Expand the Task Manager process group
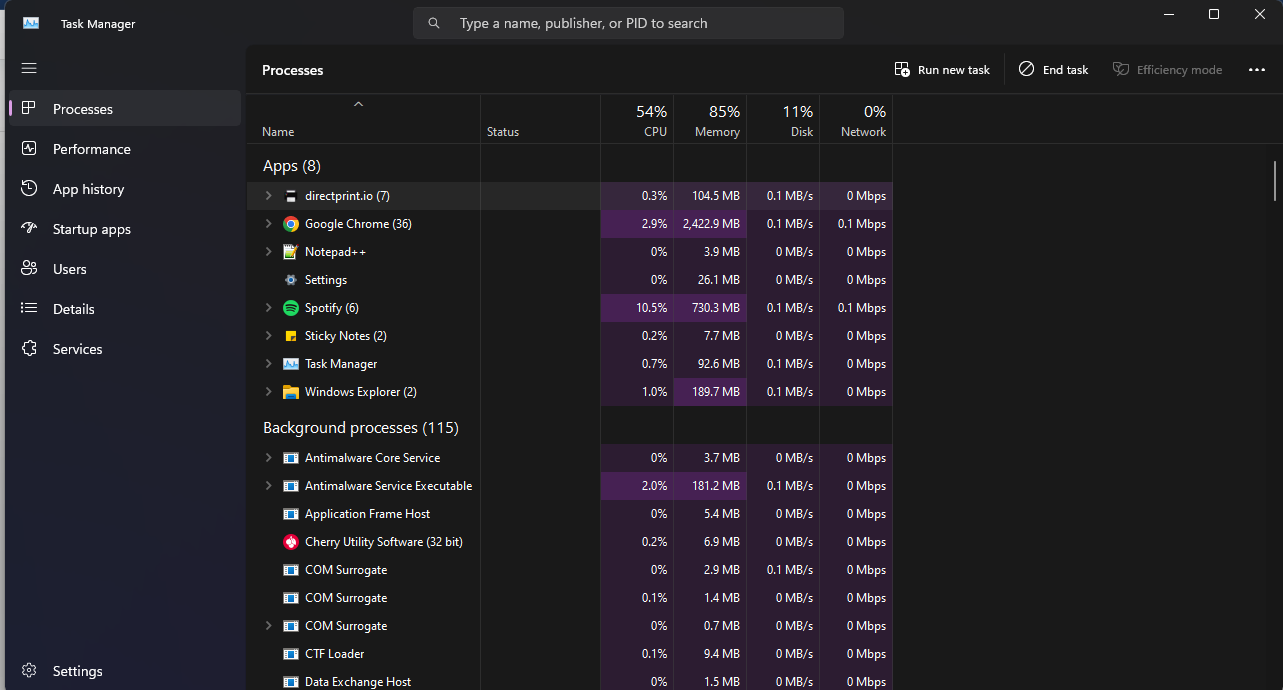 pyautogui.click(x=268, y=364)
